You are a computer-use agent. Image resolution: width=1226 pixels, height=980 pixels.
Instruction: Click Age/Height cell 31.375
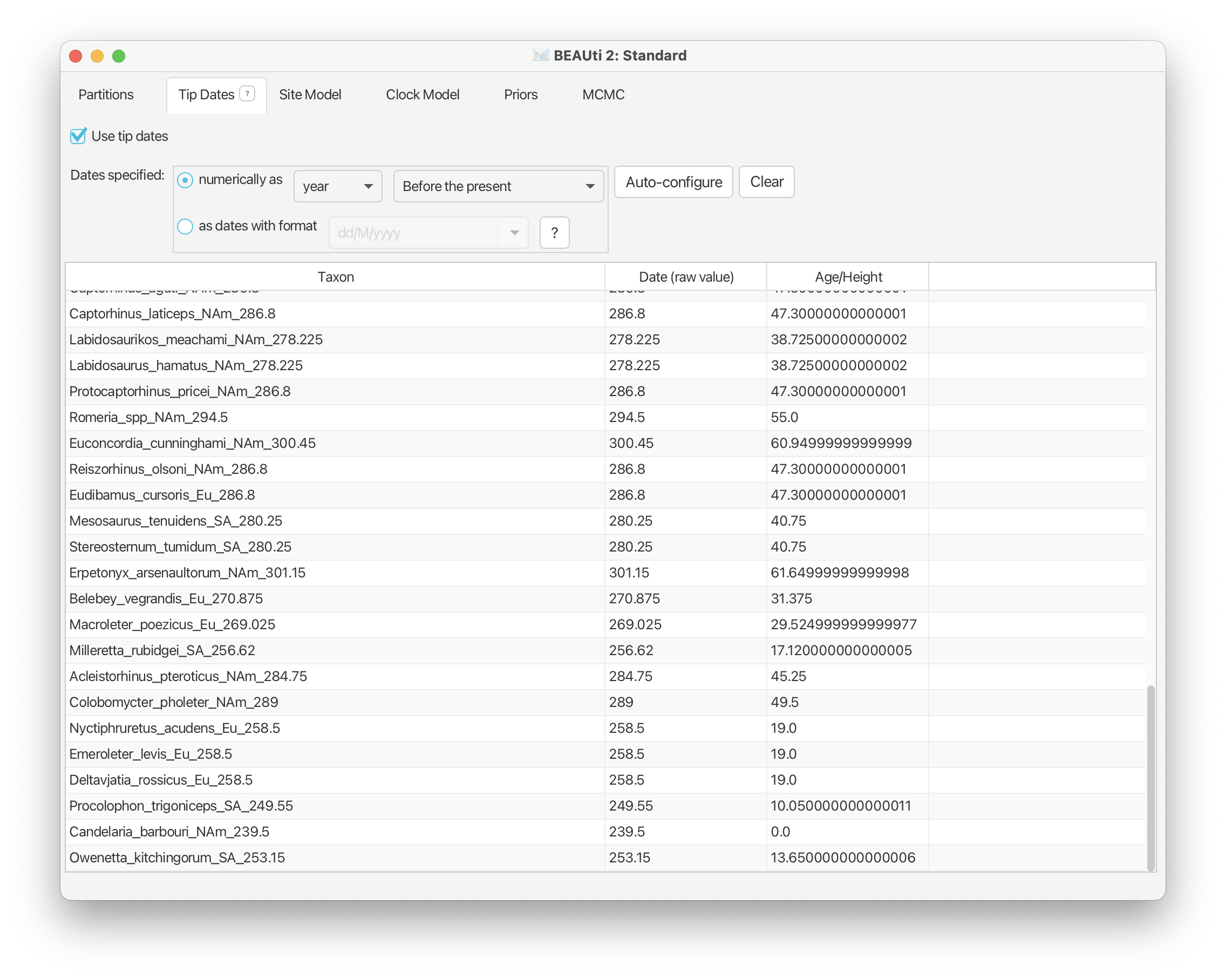tap(848, 598)
